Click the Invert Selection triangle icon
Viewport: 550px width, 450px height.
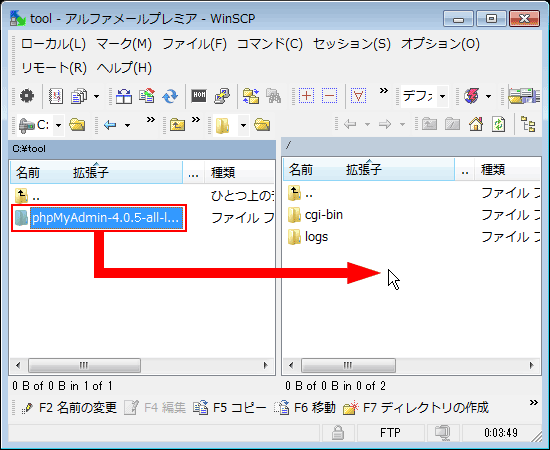click(358, 95)
